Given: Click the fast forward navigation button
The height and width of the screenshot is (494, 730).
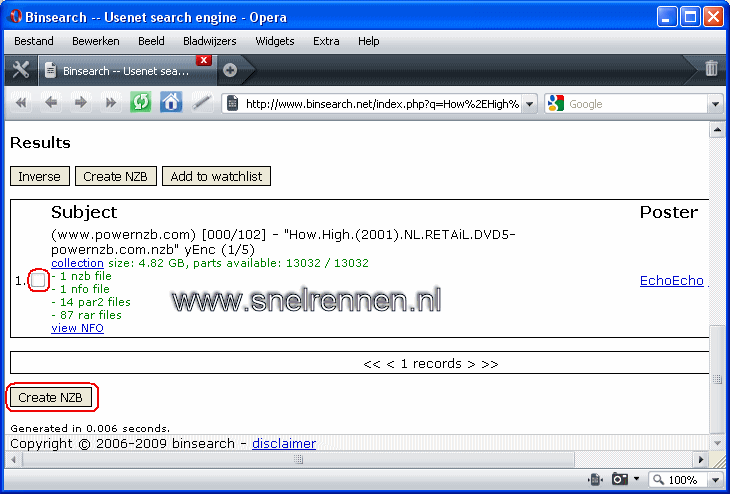Looking at the screenshot, I should click(x=110, y=103).
